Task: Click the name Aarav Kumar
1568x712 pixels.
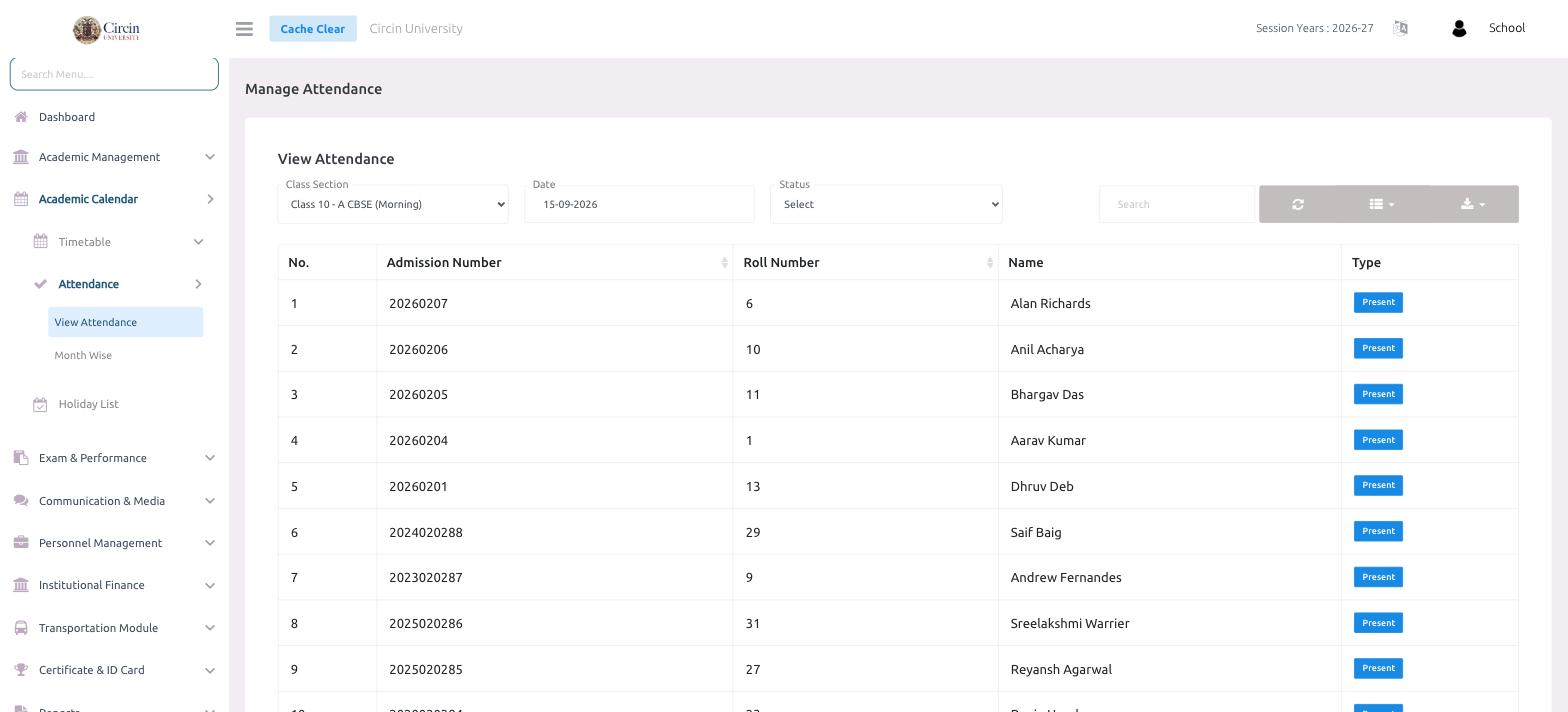Action: click(1048, 440)
